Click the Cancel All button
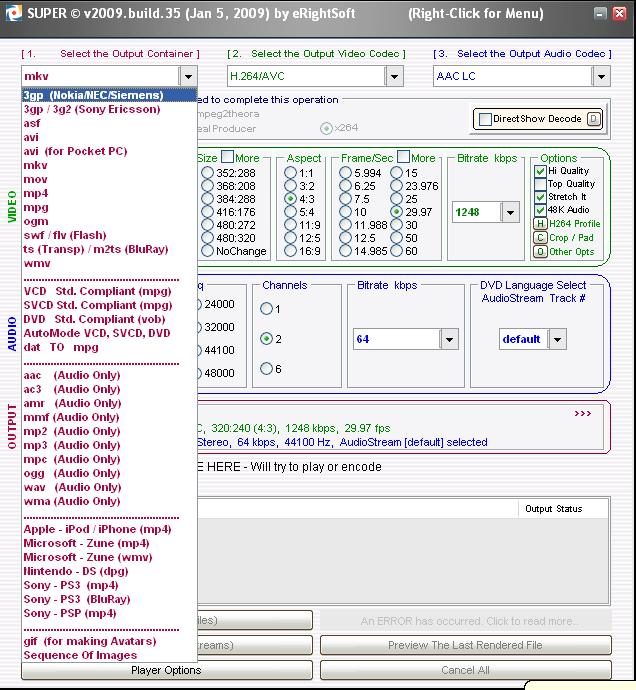The height and width of the screenshot is (690, 636). click(x=465, y=670)
